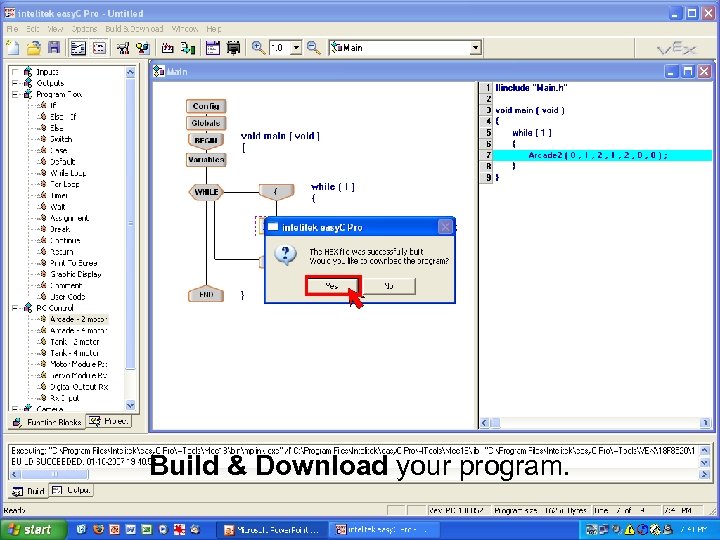Screen dimensions: 720x540
Task: Zoom in with the plus magnifier icon
Action: (x=258, y=48)
